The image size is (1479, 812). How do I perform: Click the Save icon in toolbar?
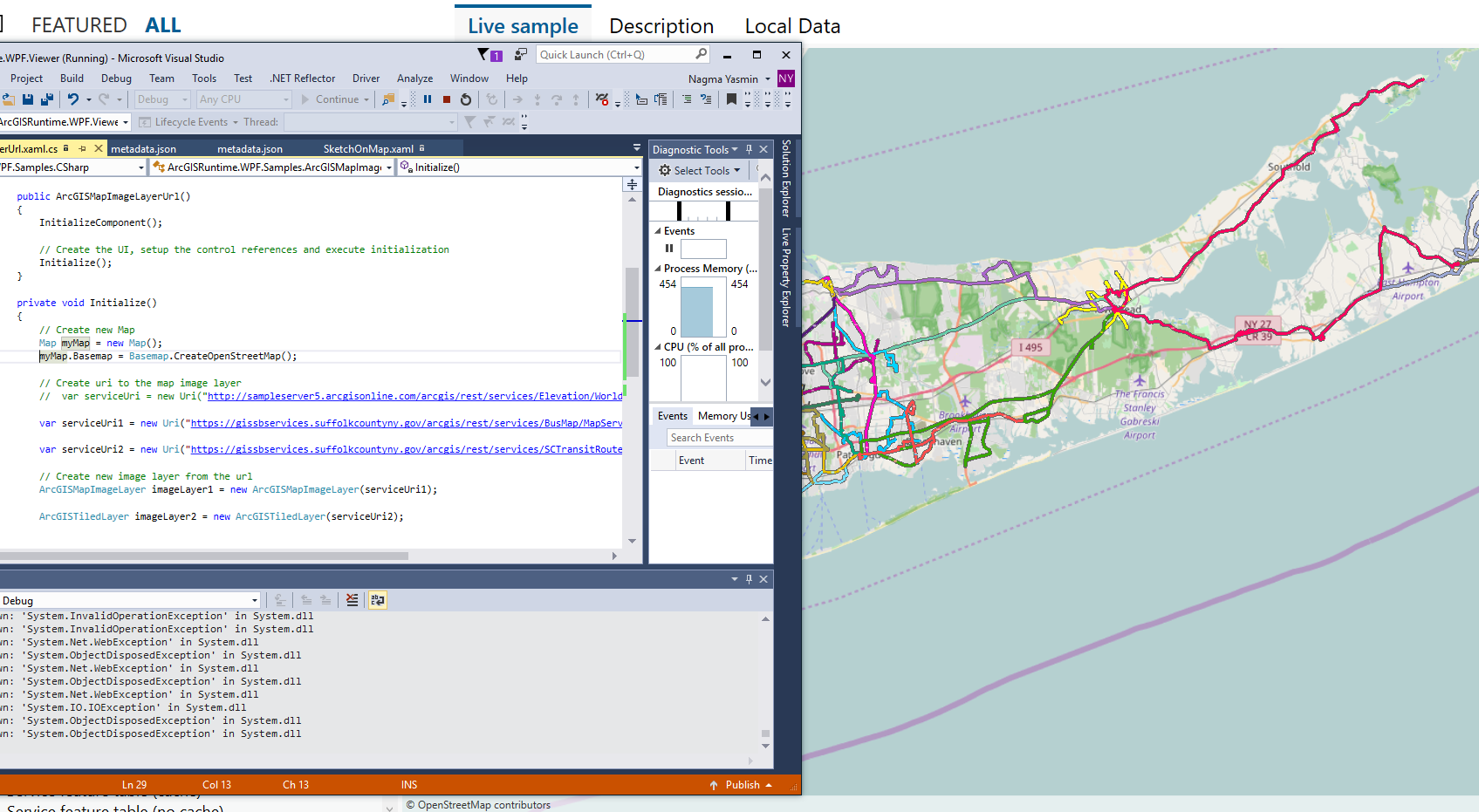[x=28, y=99]
